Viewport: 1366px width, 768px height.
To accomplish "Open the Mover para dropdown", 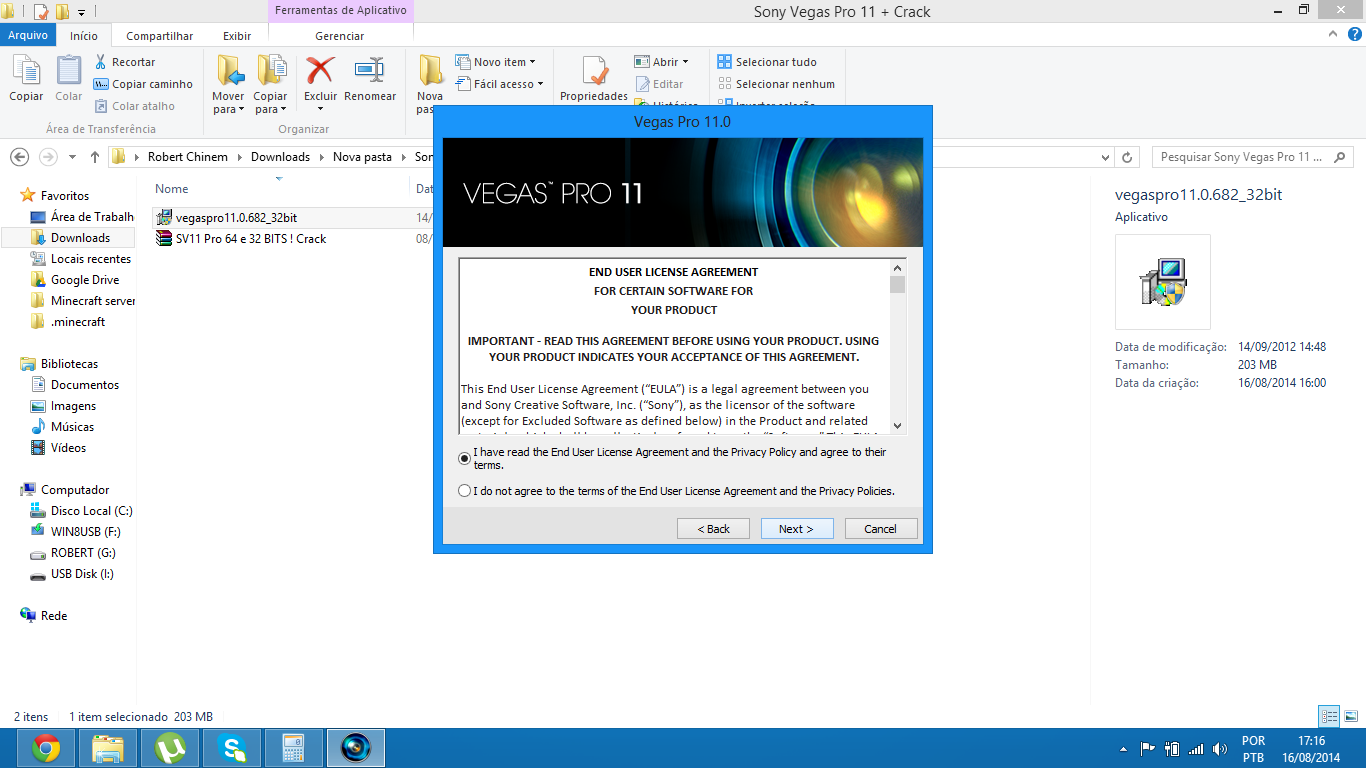I will point(229,103).
